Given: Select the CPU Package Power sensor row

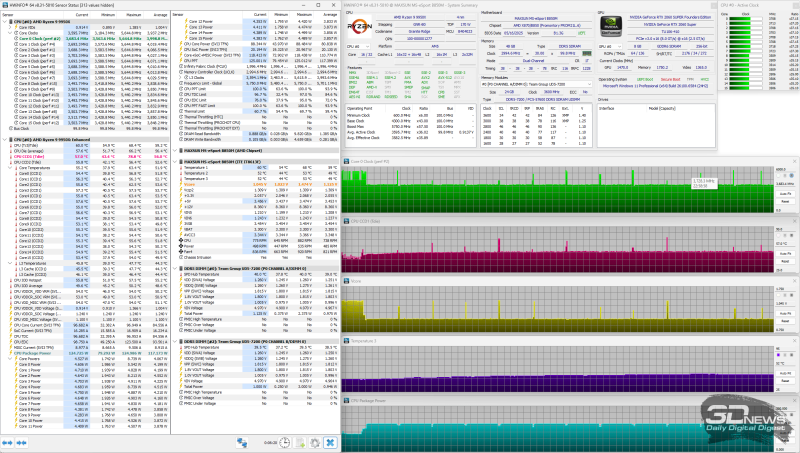Looking at the screenshot, I should pyautogui.click(x=85, y=353).
